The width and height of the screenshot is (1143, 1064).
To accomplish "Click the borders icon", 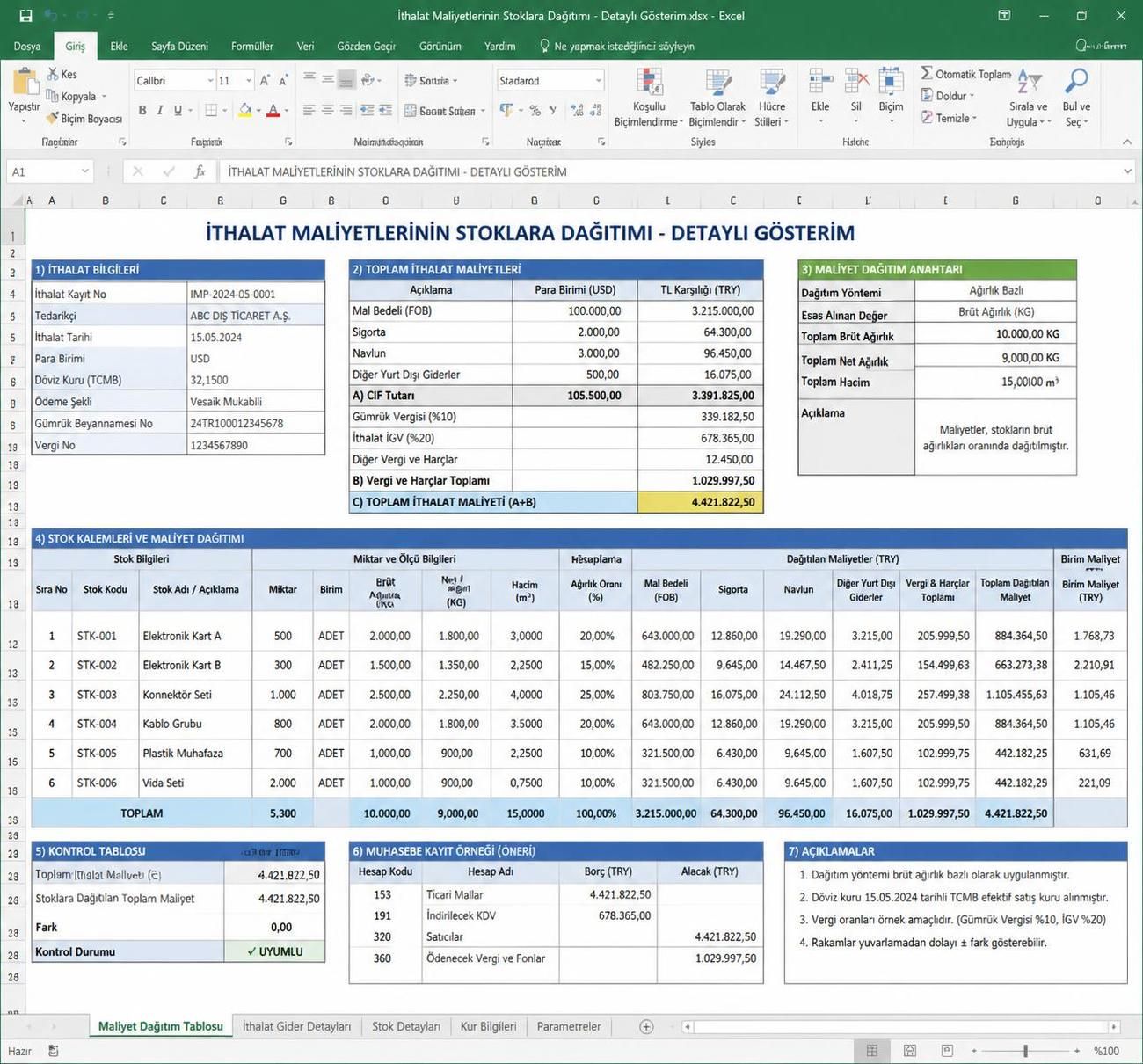I will (211, 111).
